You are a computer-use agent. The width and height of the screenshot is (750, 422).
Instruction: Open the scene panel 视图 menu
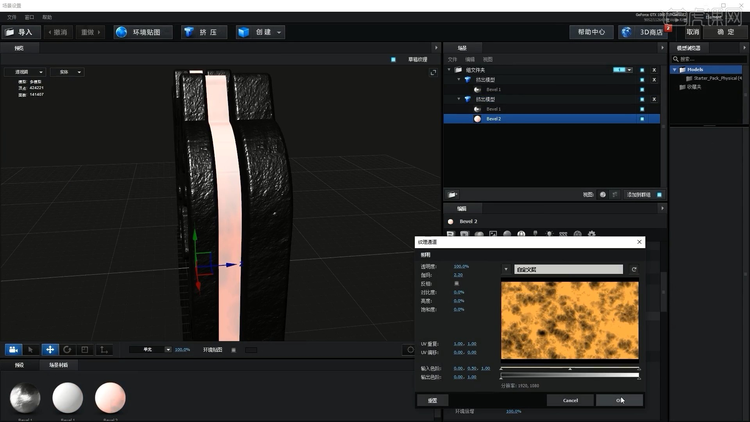(x=487, y=59)
